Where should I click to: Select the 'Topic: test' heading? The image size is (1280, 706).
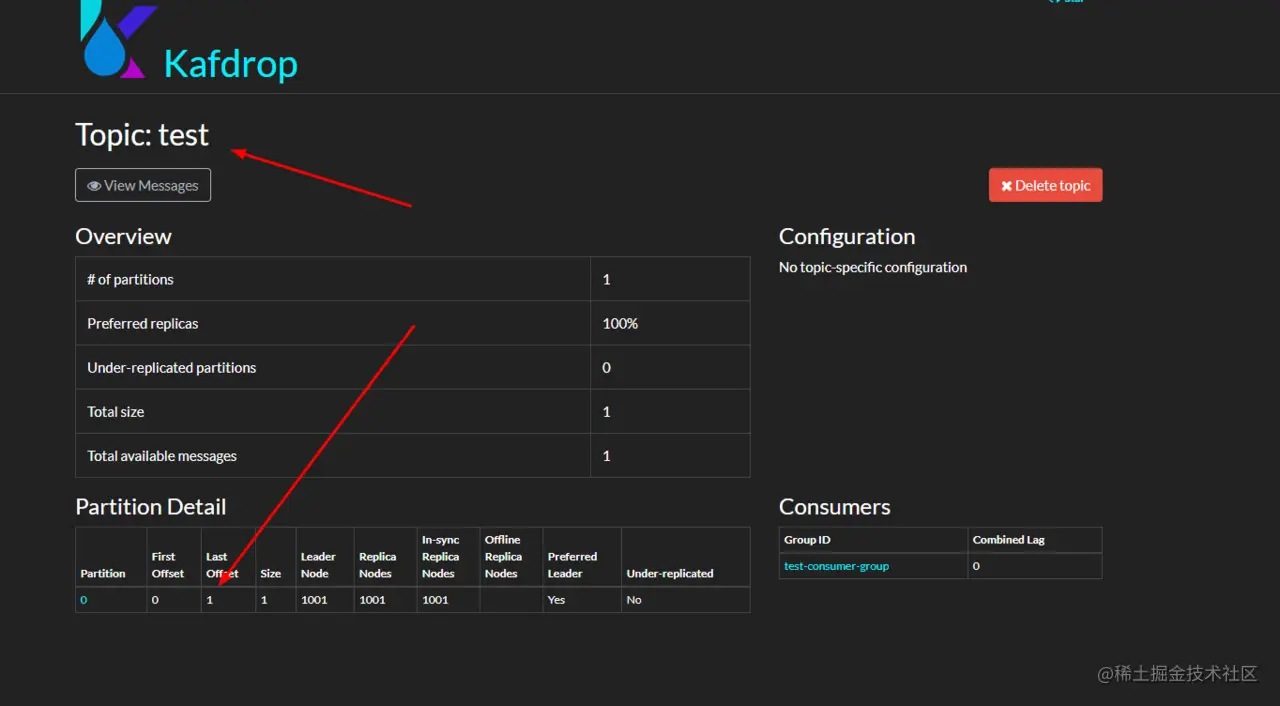coord(142,135)
